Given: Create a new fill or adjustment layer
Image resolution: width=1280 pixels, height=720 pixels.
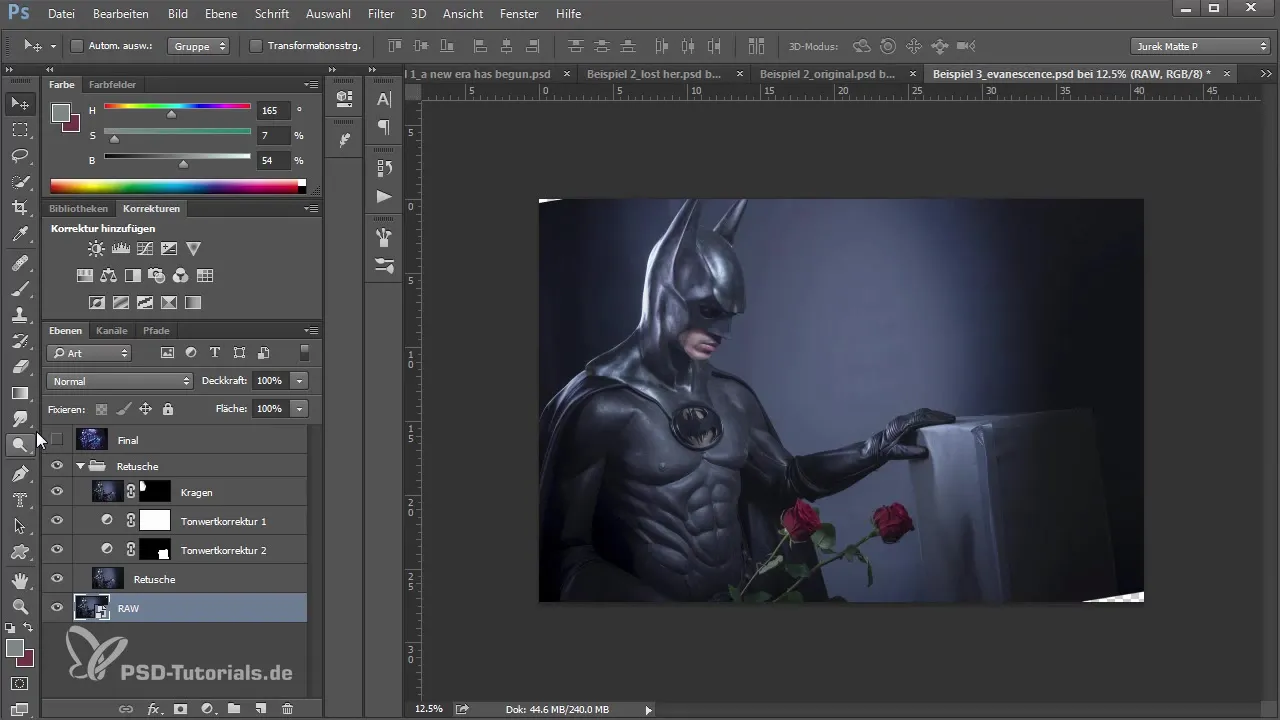Looking at the screenshot, I should [208, 709].
